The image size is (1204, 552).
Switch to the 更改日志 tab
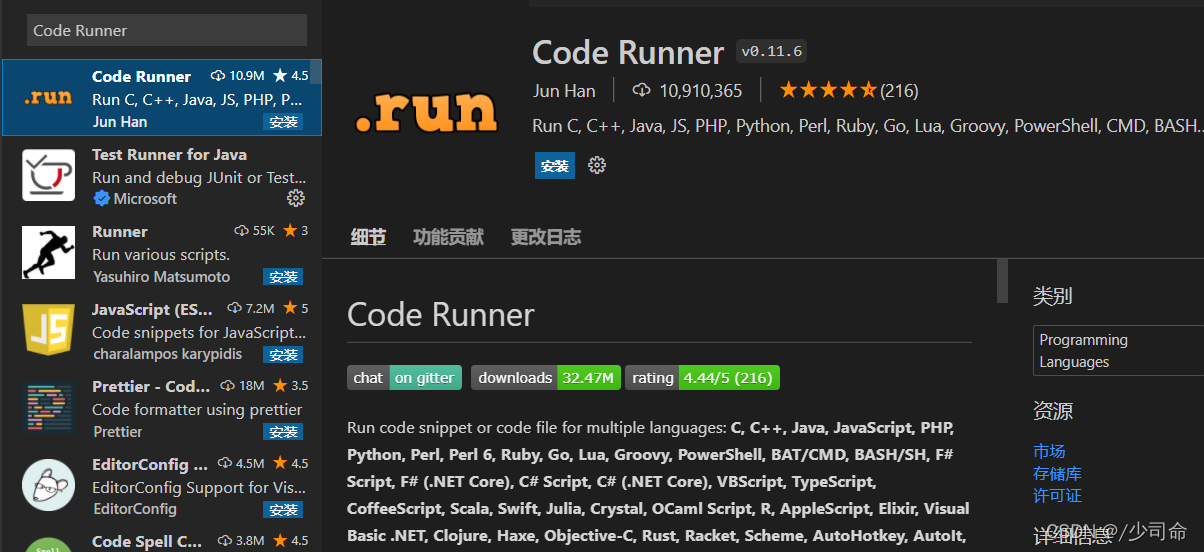(546, 237)
